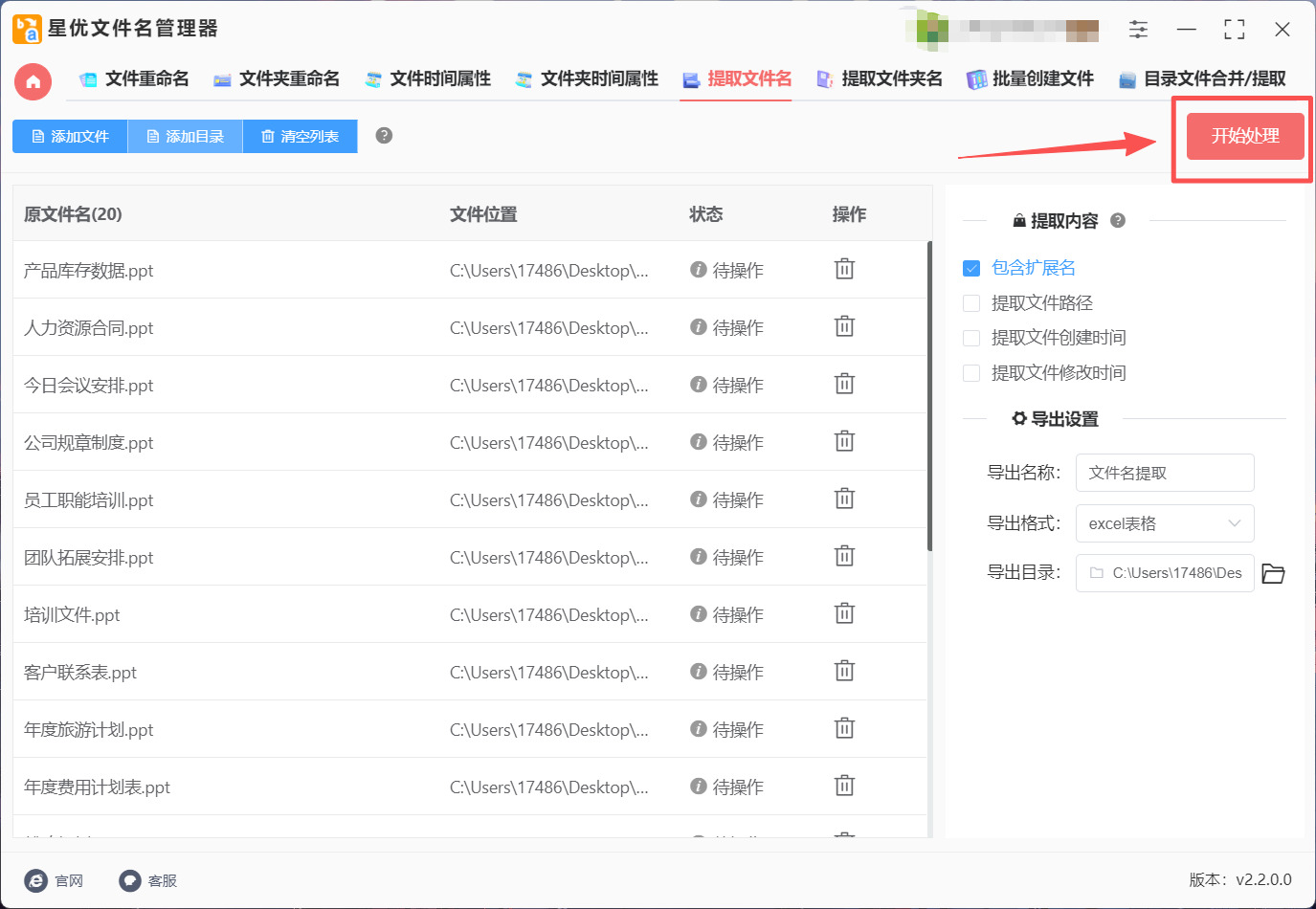Image resolution: width=1316 pixels, height=909 pixels.
Task: Go to the 批量创建文件 tab
Action: (x=1030, y=78)
